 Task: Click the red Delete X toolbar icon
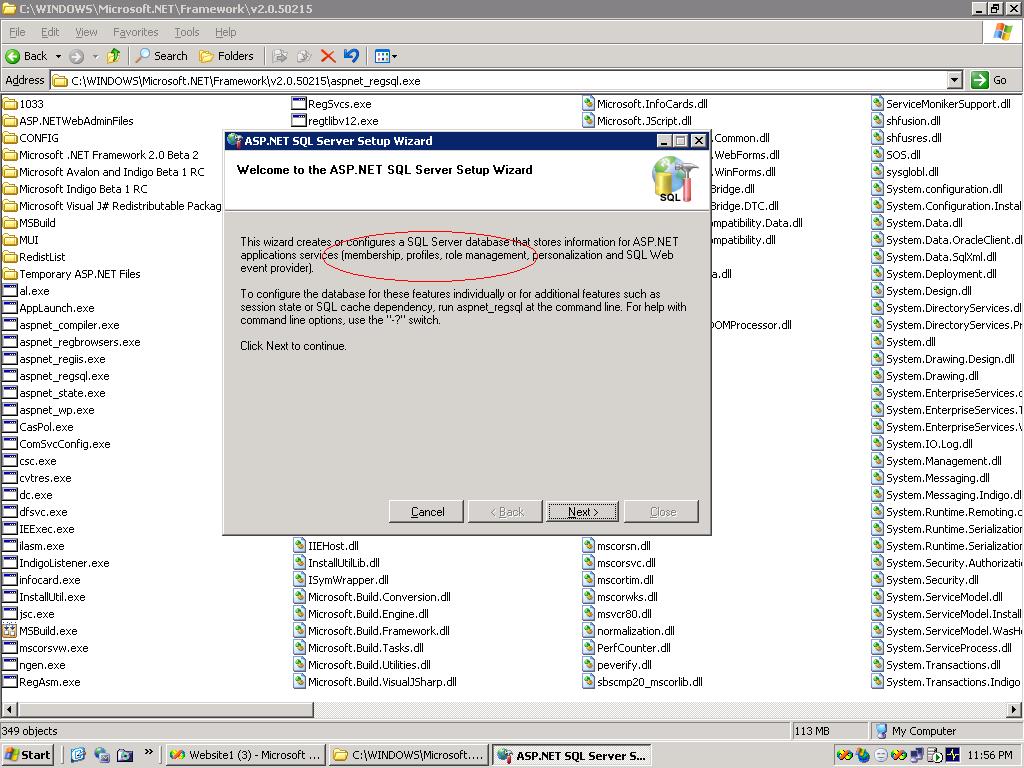click(x=328, y=56)
